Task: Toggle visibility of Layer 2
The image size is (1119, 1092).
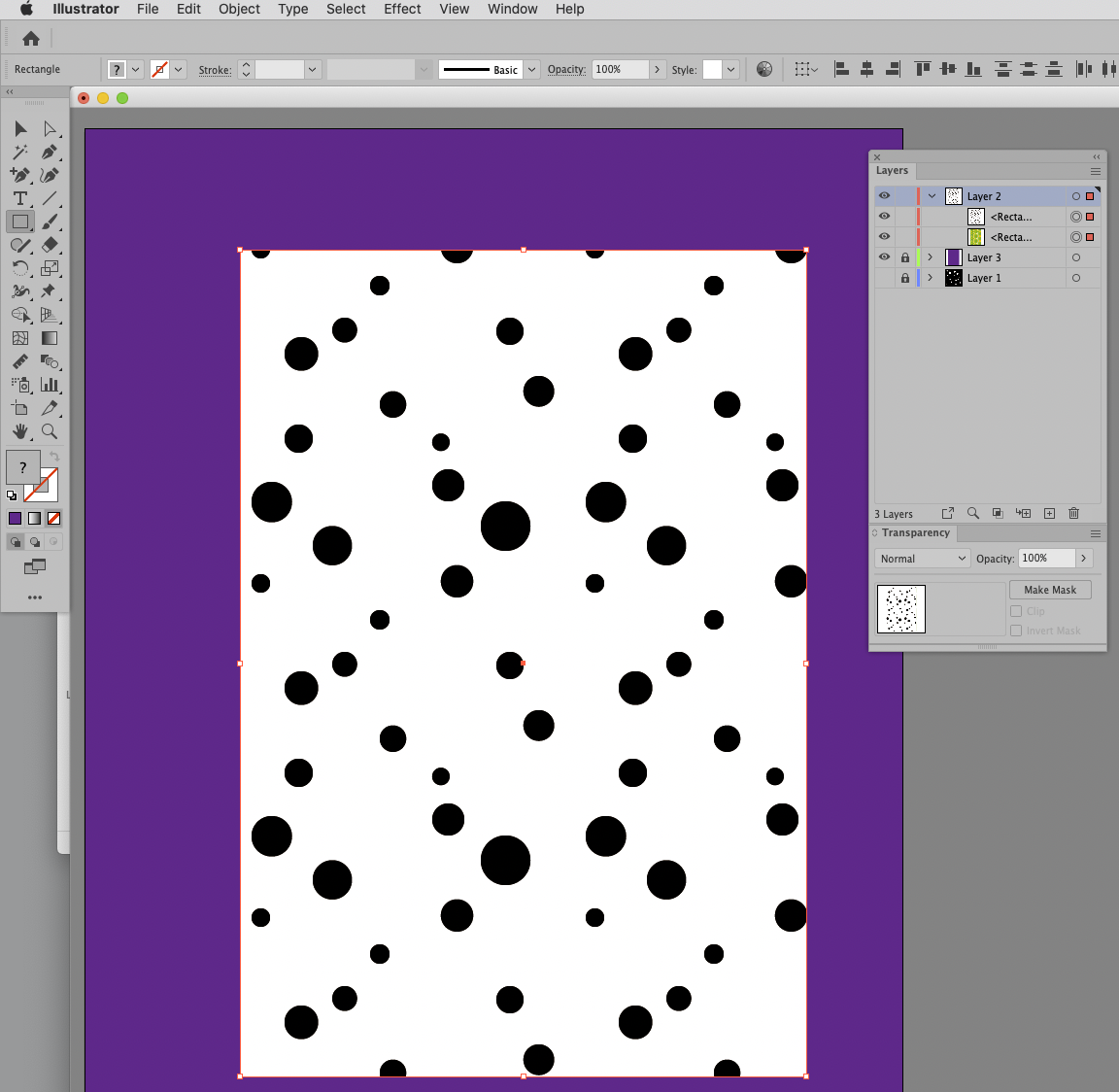Action: (884, 195)
